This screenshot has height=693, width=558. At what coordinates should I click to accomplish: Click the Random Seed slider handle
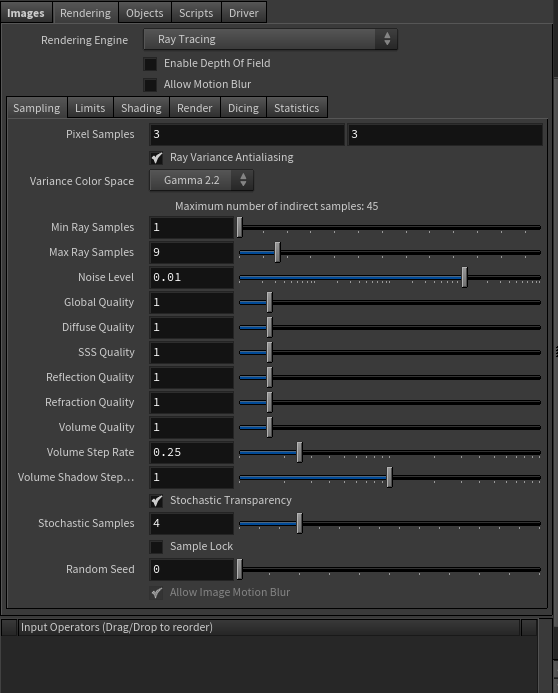pos(239,569)
